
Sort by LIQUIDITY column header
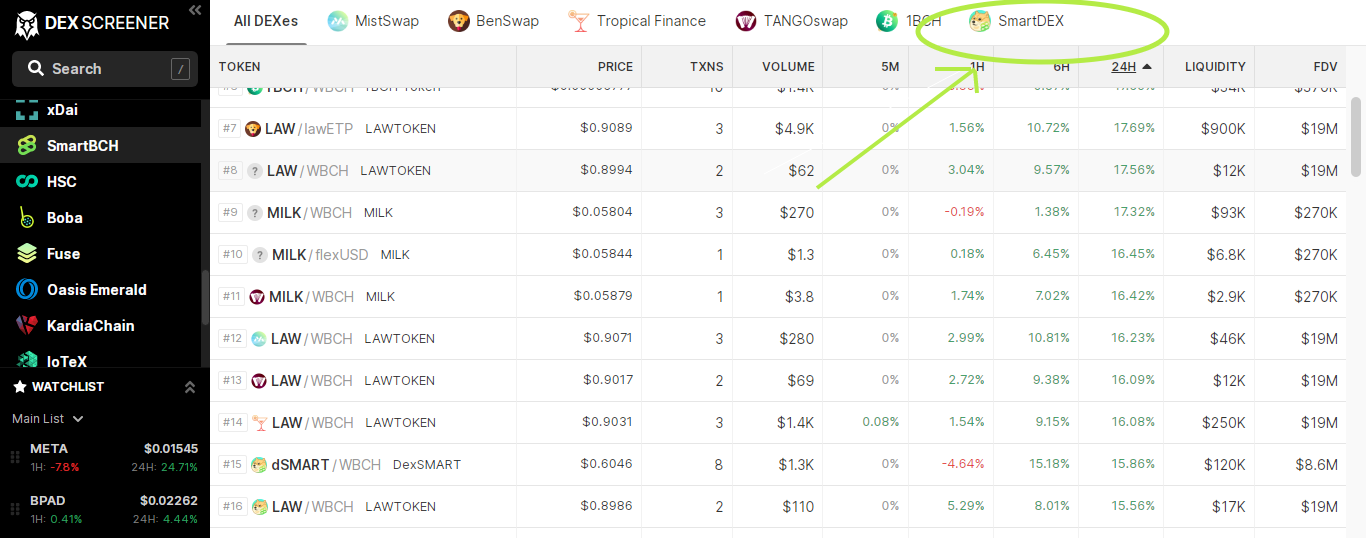pos(1215,67)
